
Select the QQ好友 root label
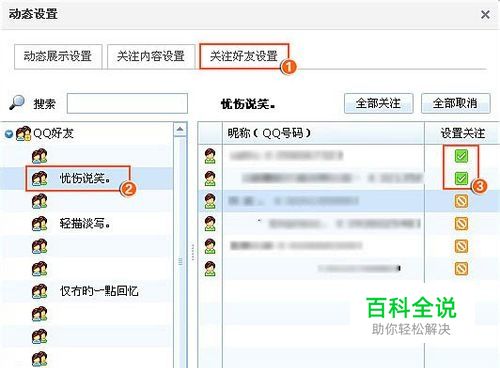point(53,133)
